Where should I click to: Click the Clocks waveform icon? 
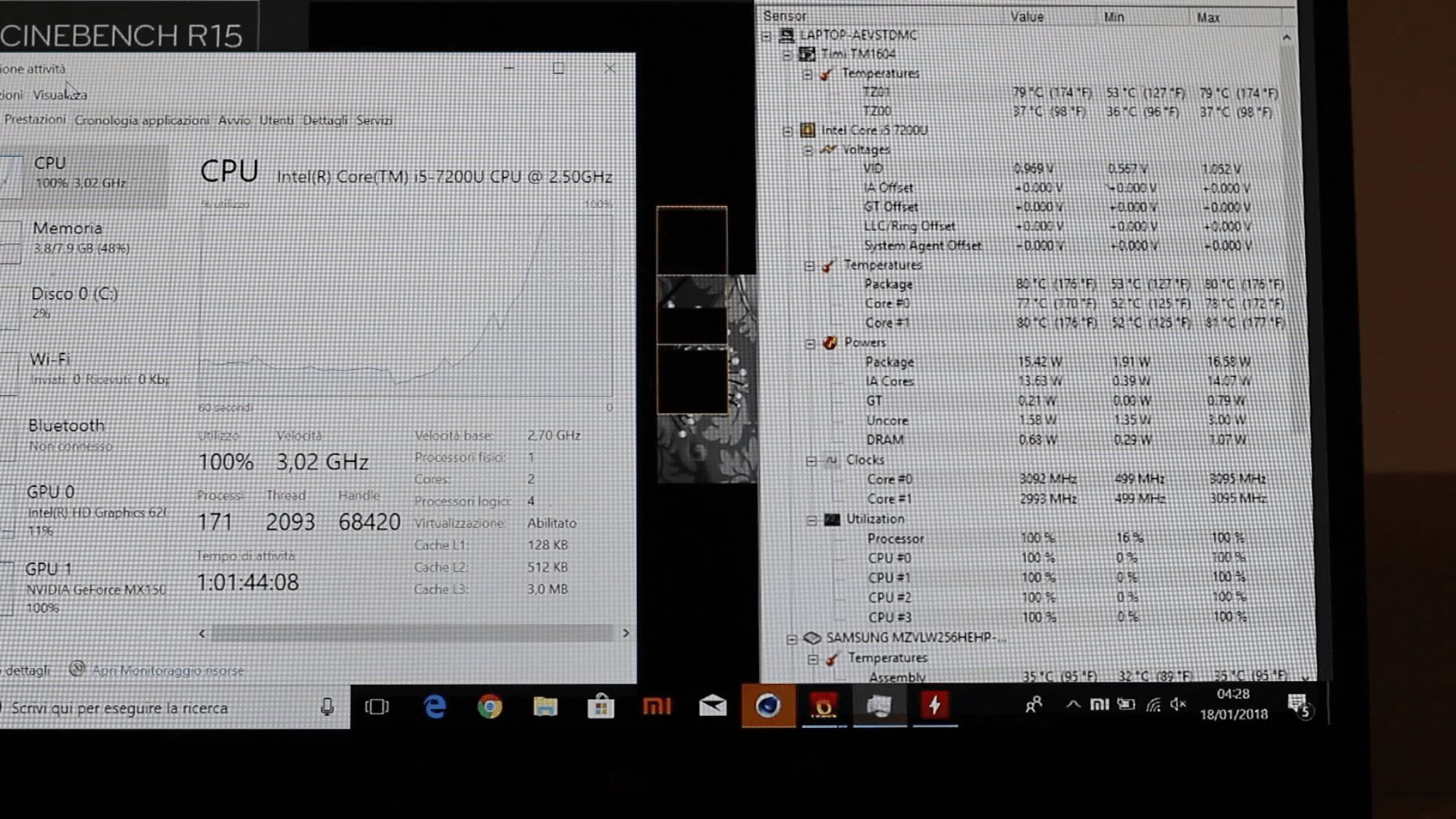coord(832,460)
